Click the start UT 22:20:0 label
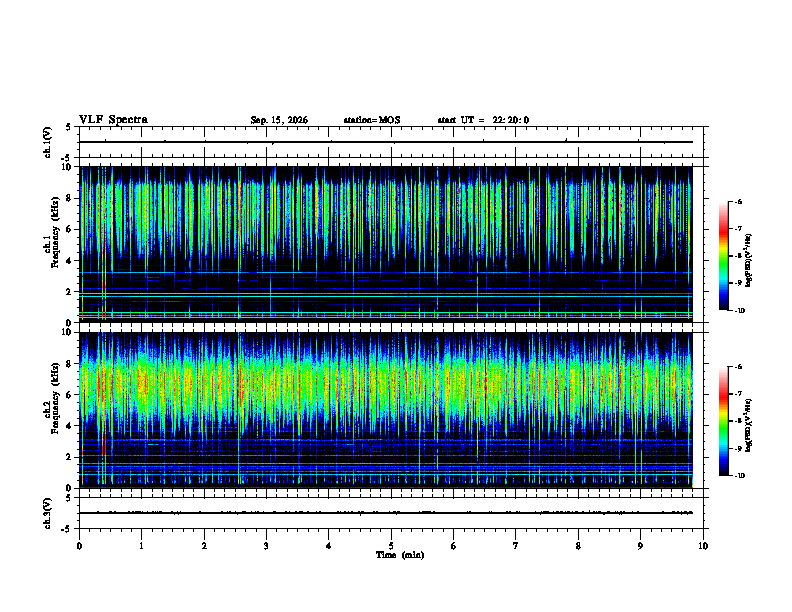Image resolution: width=792 pixels, height=612 pixels. click(x=483, y=120)
